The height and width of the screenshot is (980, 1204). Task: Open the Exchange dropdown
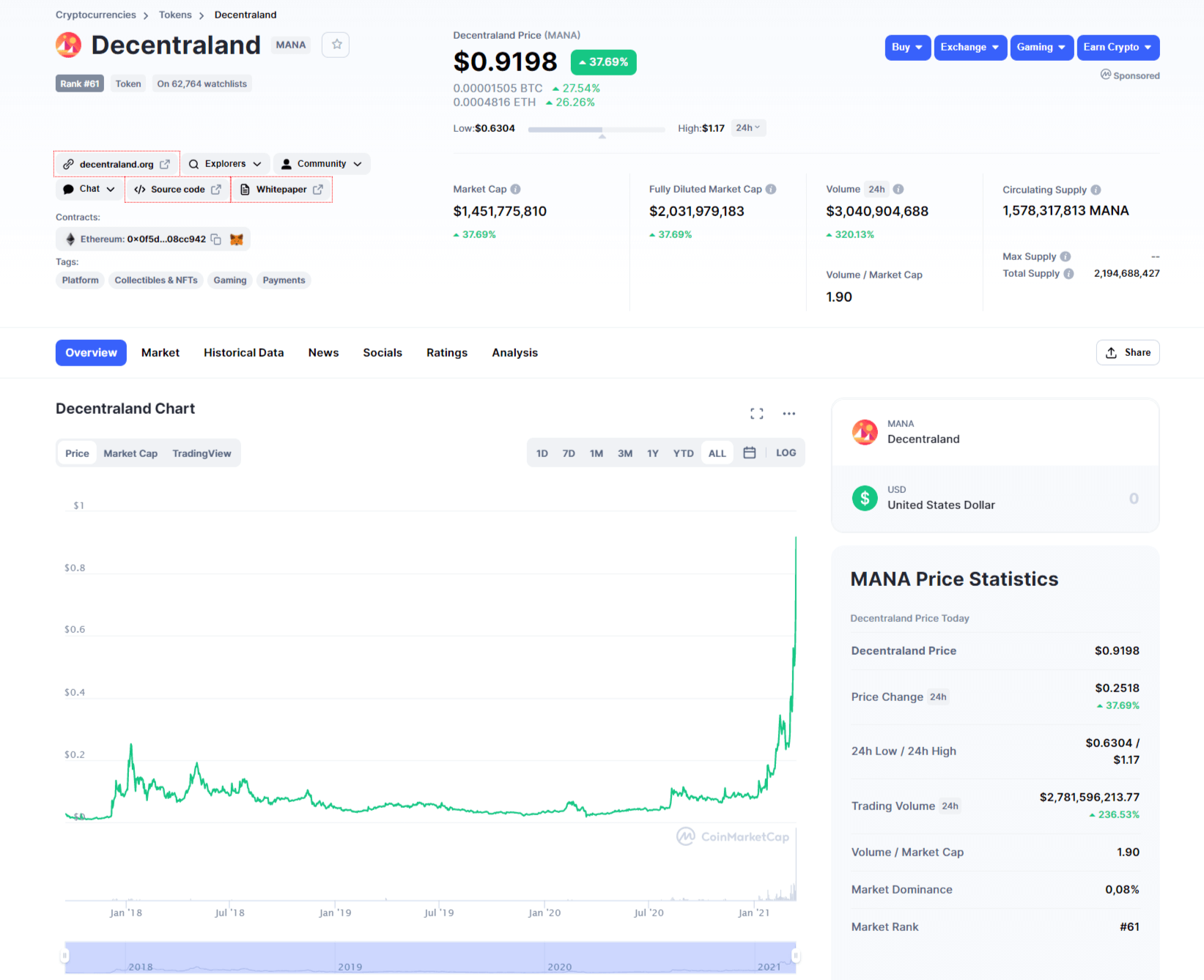[970, 48]
